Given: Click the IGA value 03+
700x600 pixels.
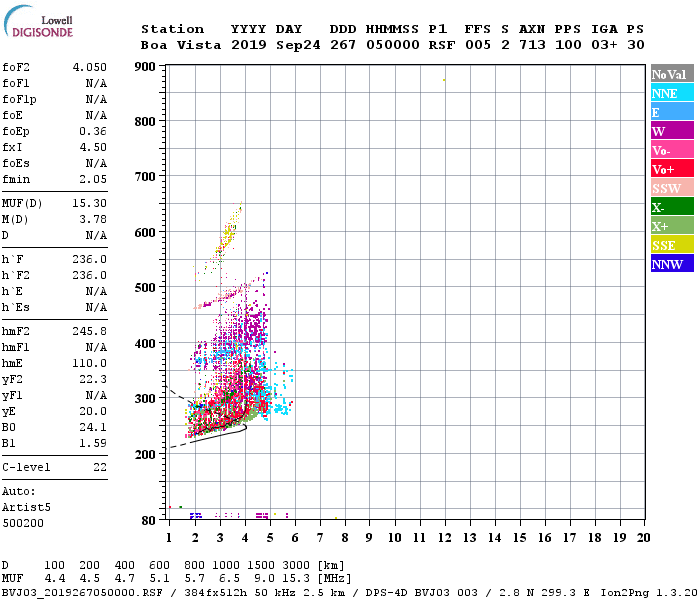Looking at the screenshot, I should [604, 45].
